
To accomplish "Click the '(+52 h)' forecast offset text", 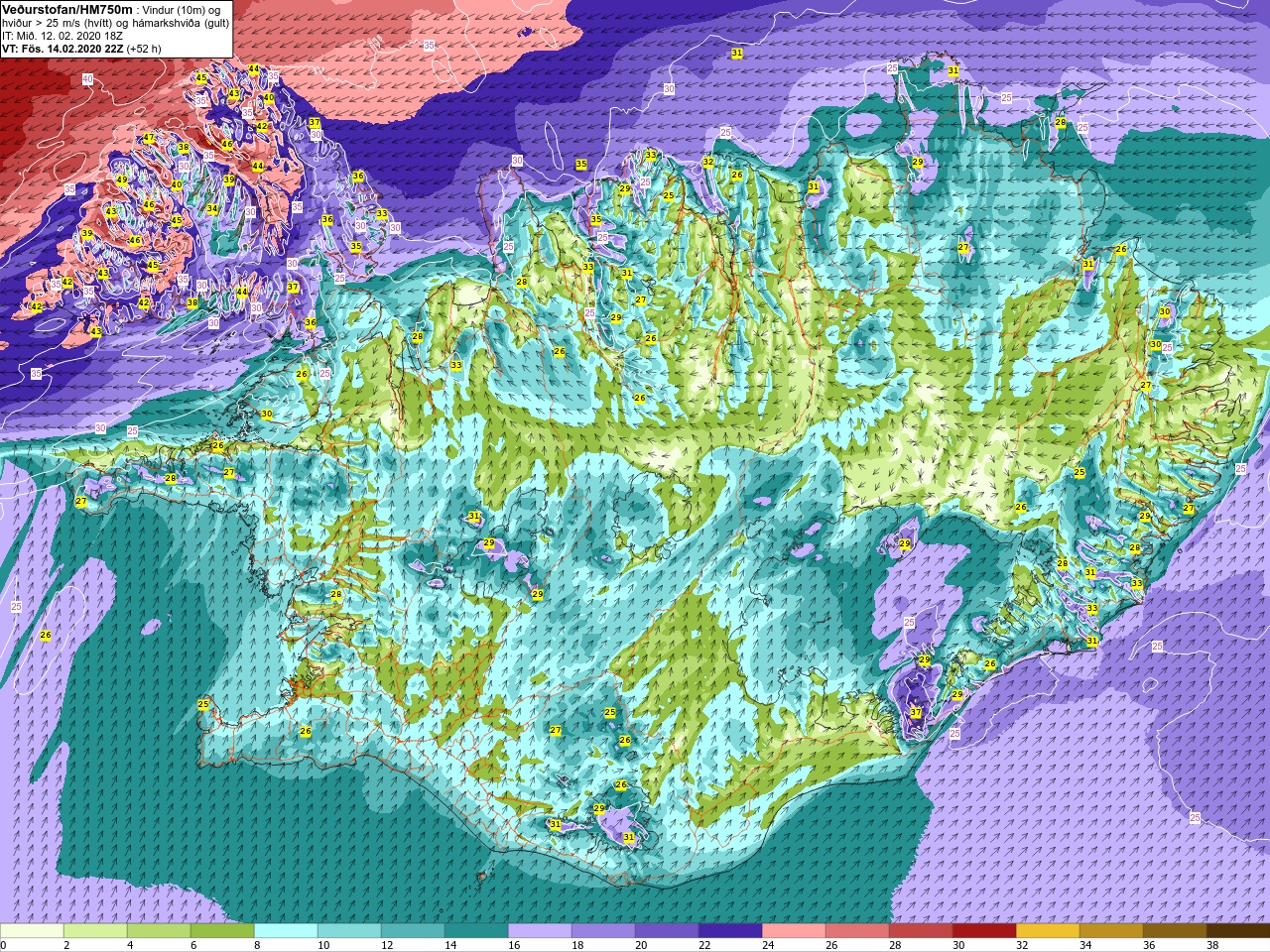I will [x=144, y=48].
